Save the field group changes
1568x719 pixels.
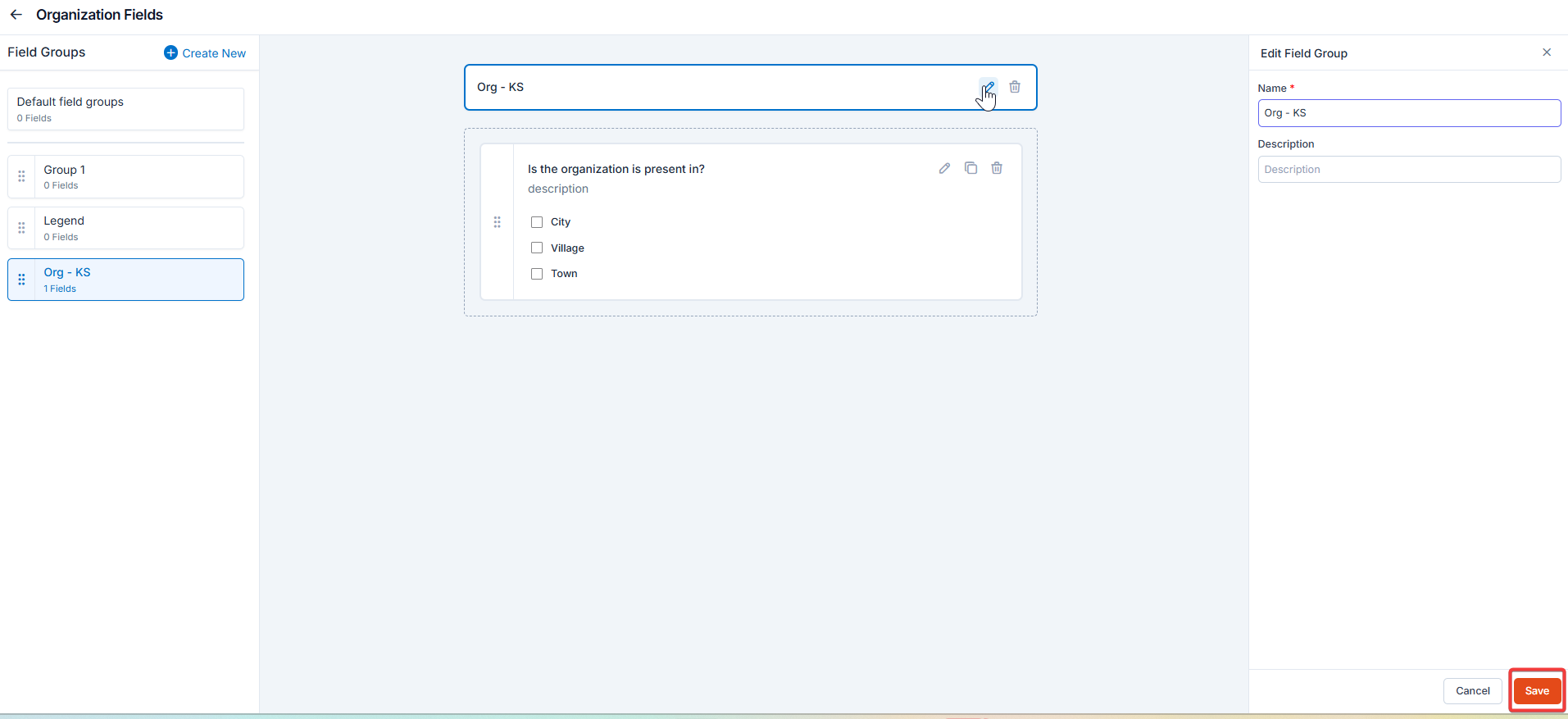pyautogui.click(x=1537, y=691)
